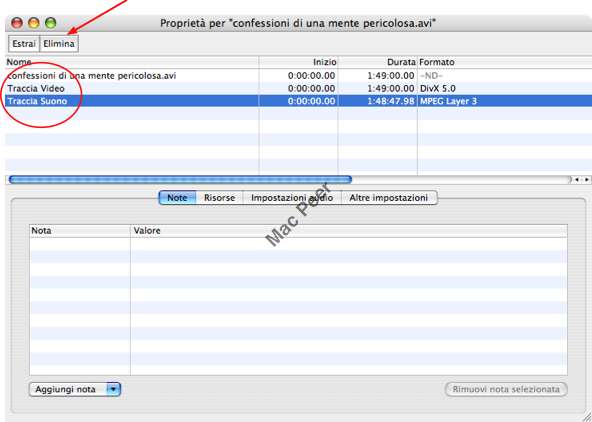Switch to Altre impostazioni tab
The image size is (592, 422).
pos(389,198)
